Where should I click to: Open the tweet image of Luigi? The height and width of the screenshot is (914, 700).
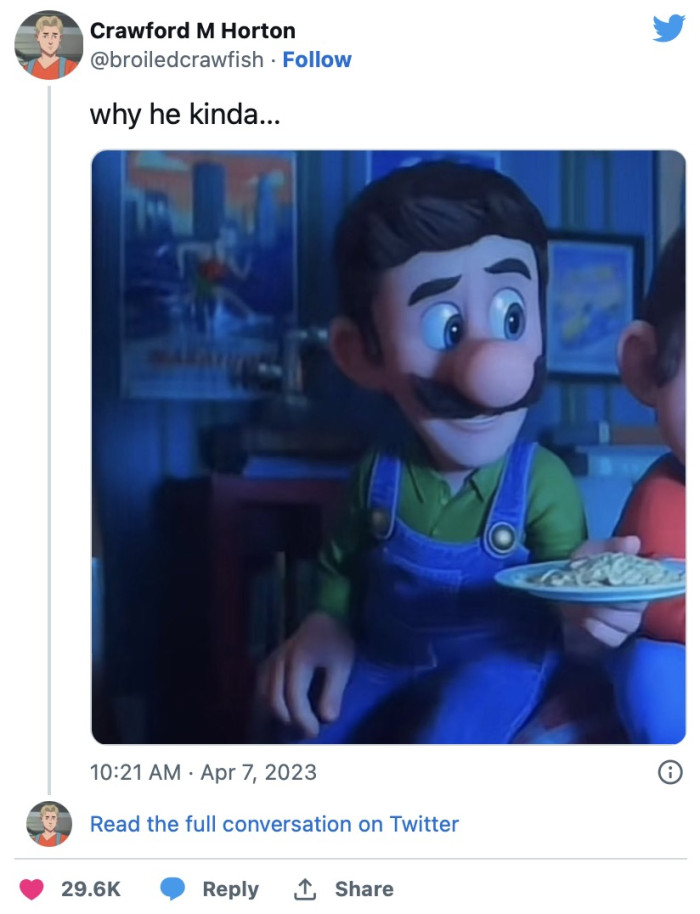tap(388, 447)
